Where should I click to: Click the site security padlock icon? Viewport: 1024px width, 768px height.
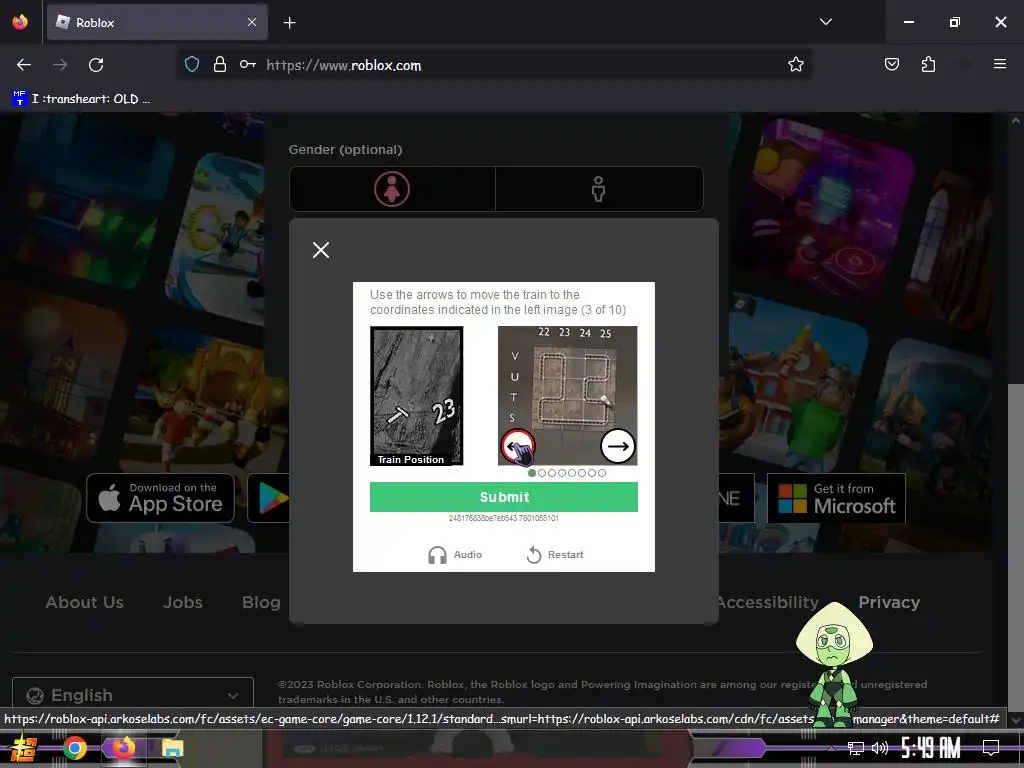click(x=220, y=64)
